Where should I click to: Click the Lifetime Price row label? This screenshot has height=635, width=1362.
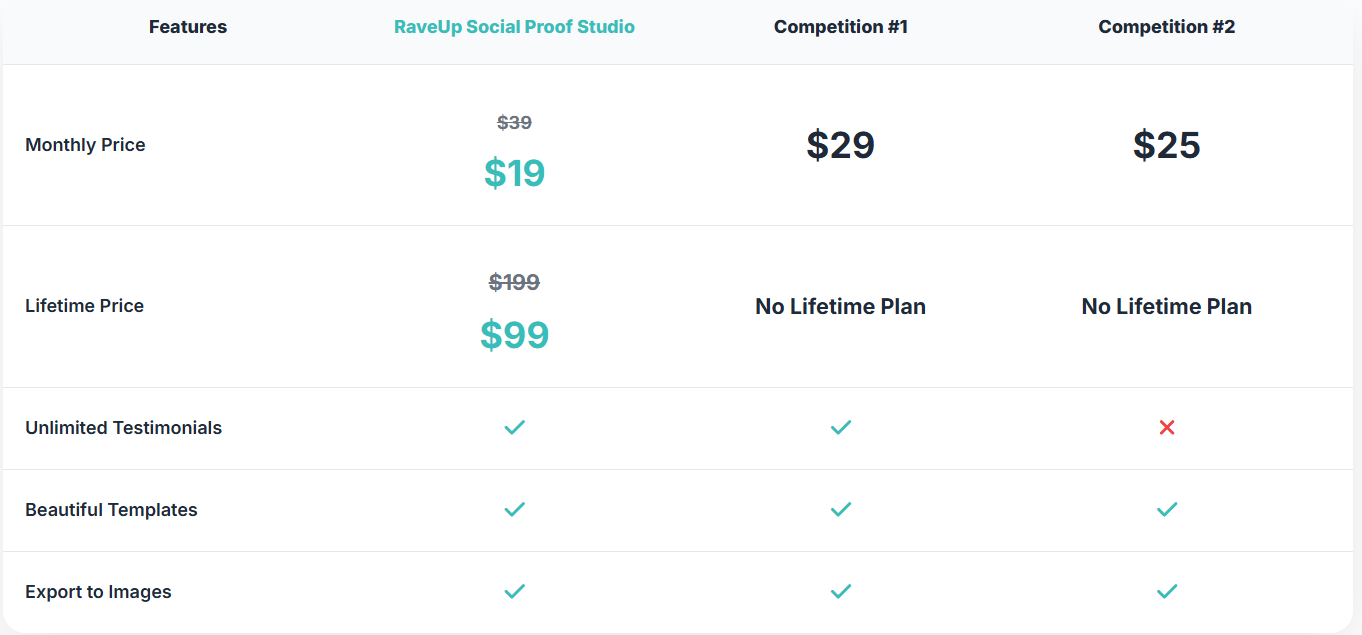pyautogui.click(x=85, y=306)
